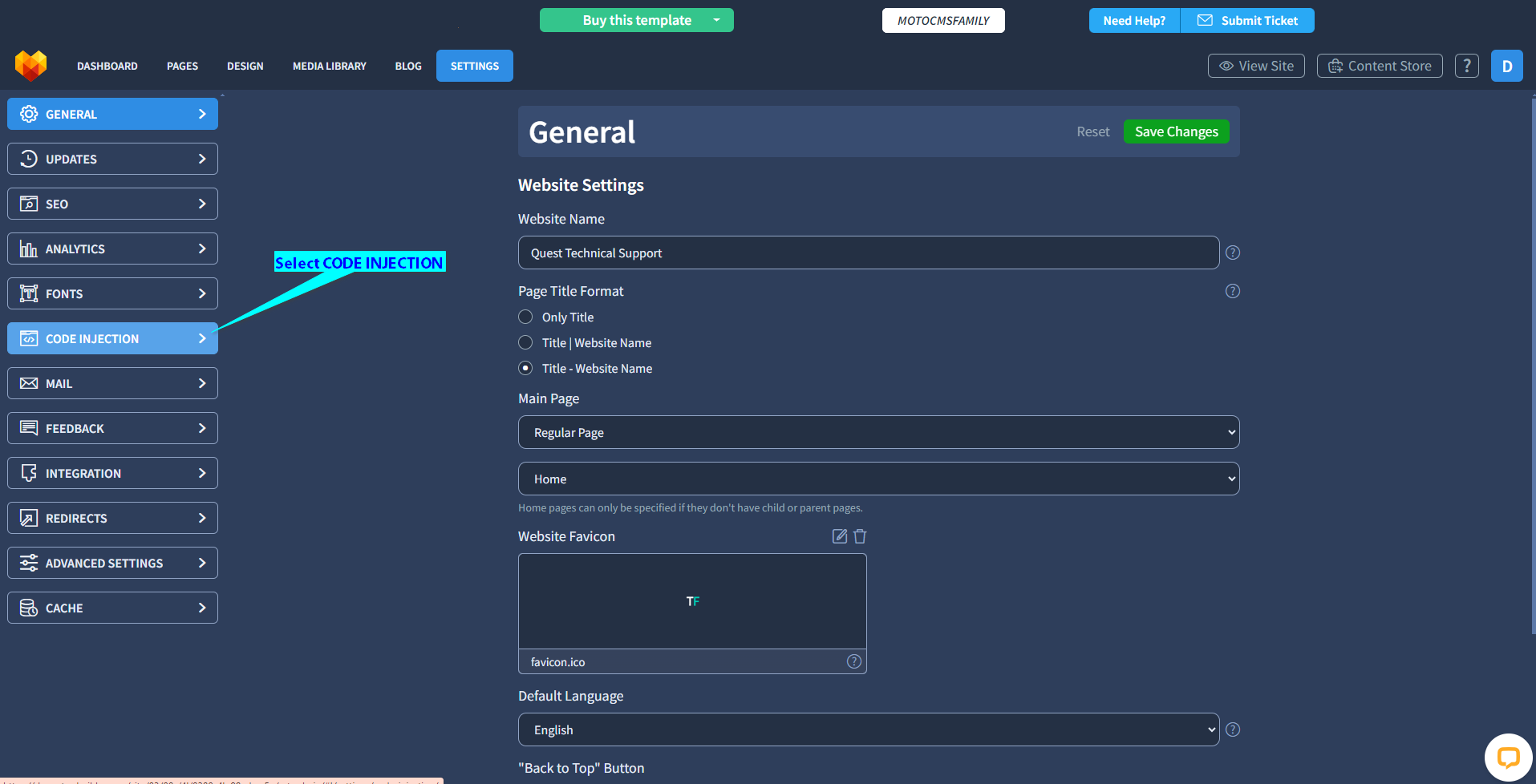Click the favicon preview thumbnail
This screenshot has width=1536, height=784.
point(692,601)
